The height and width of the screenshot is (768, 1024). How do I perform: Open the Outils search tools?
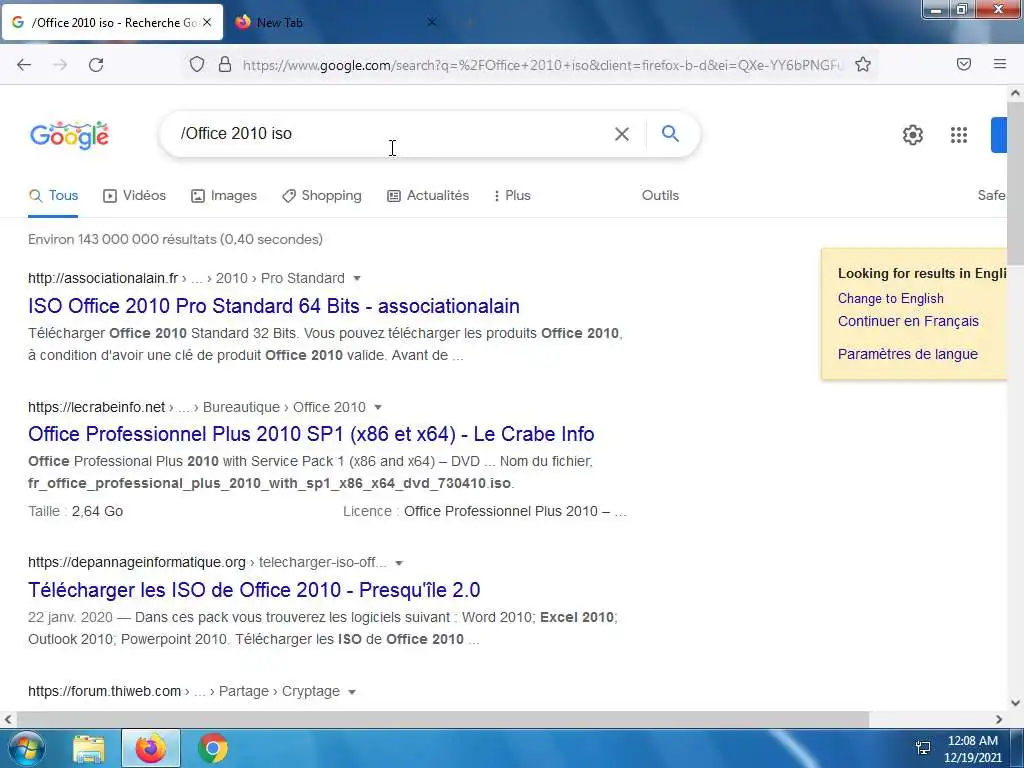pyautogui.click(x=660, y=195)
